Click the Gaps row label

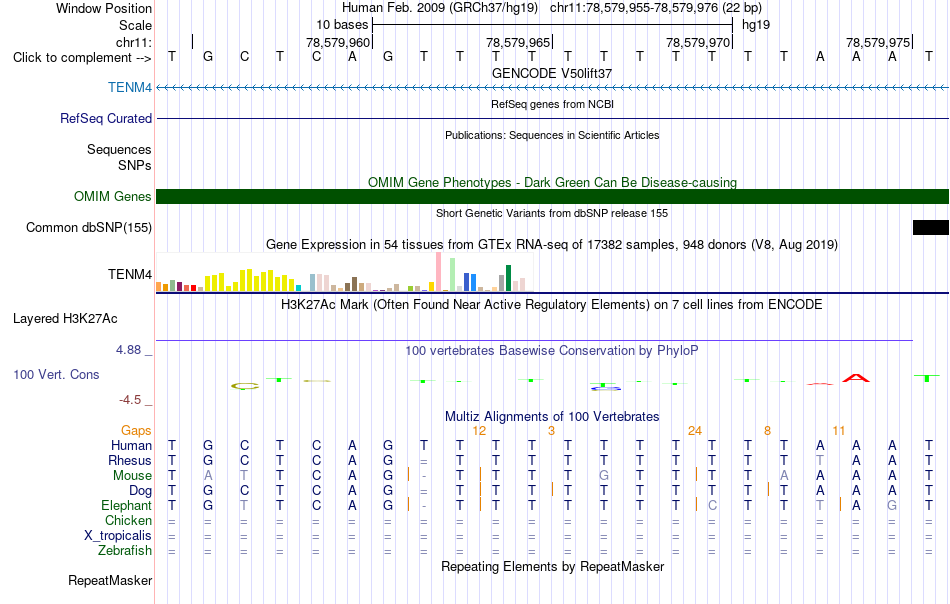136,430
